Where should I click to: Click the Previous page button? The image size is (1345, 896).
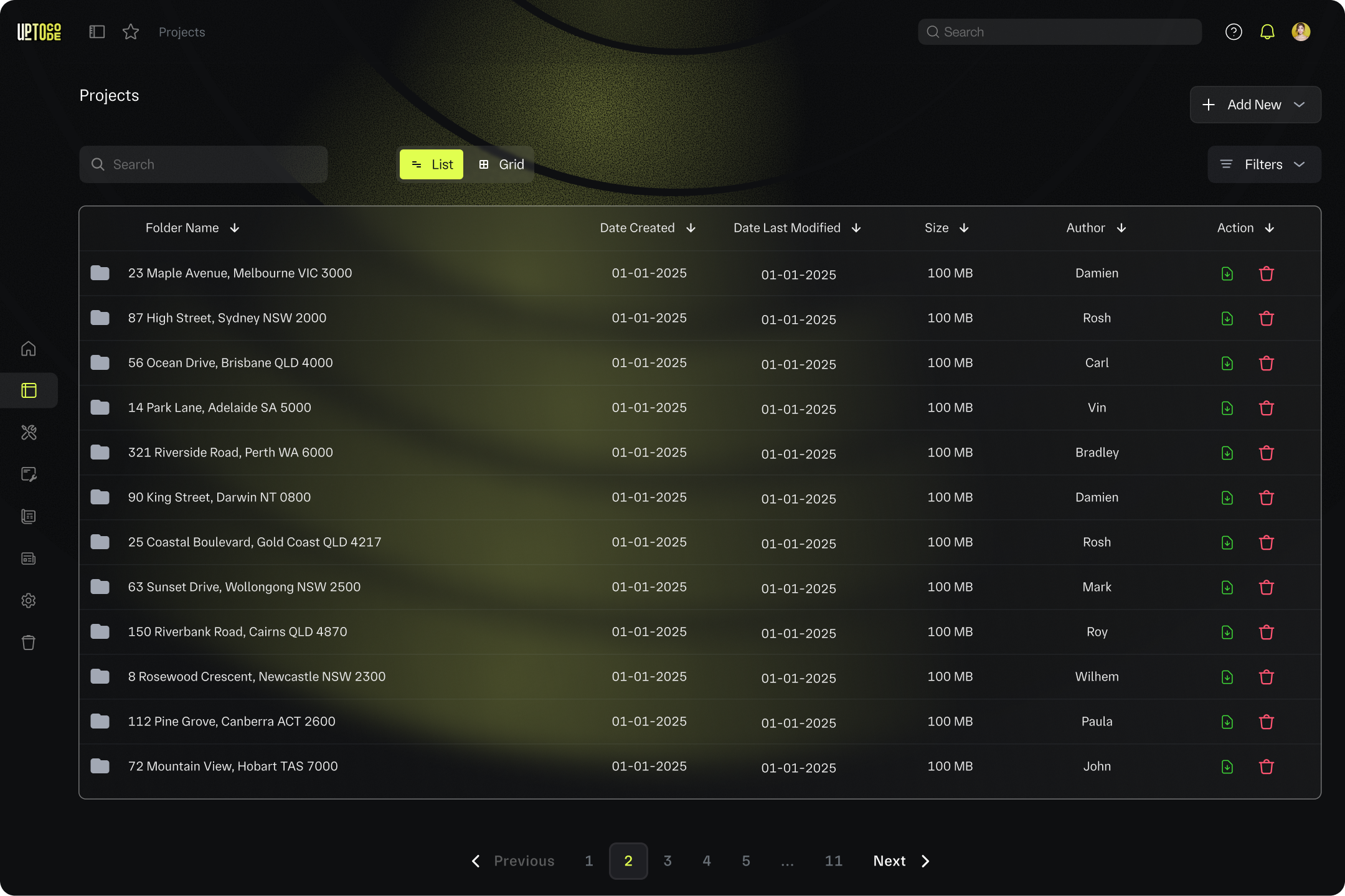[512, 861]
